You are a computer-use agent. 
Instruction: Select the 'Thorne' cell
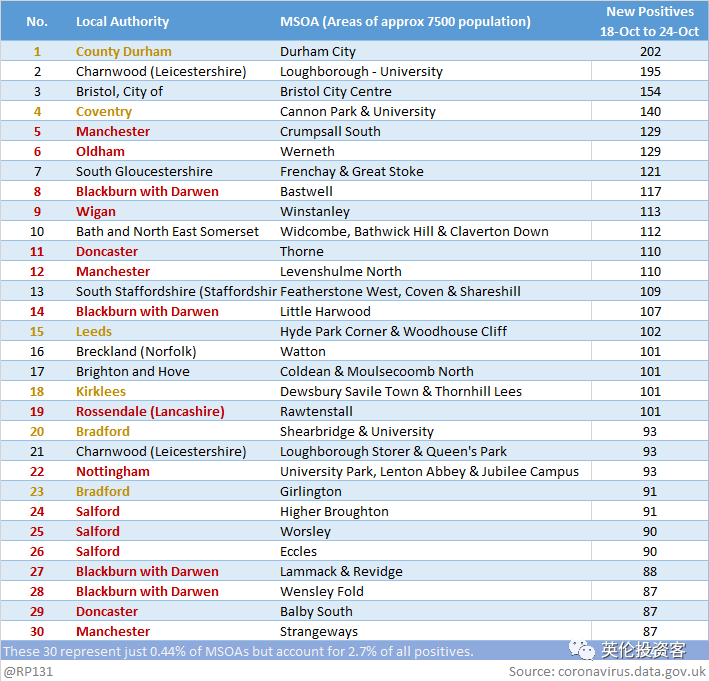coord(302,251)
